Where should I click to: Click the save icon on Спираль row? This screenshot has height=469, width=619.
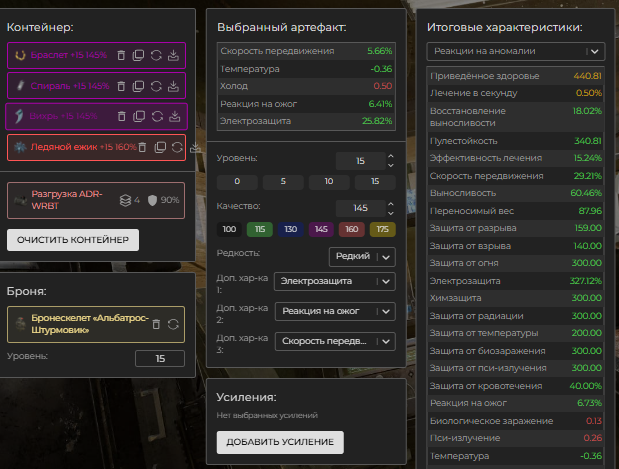coord(173,86)
